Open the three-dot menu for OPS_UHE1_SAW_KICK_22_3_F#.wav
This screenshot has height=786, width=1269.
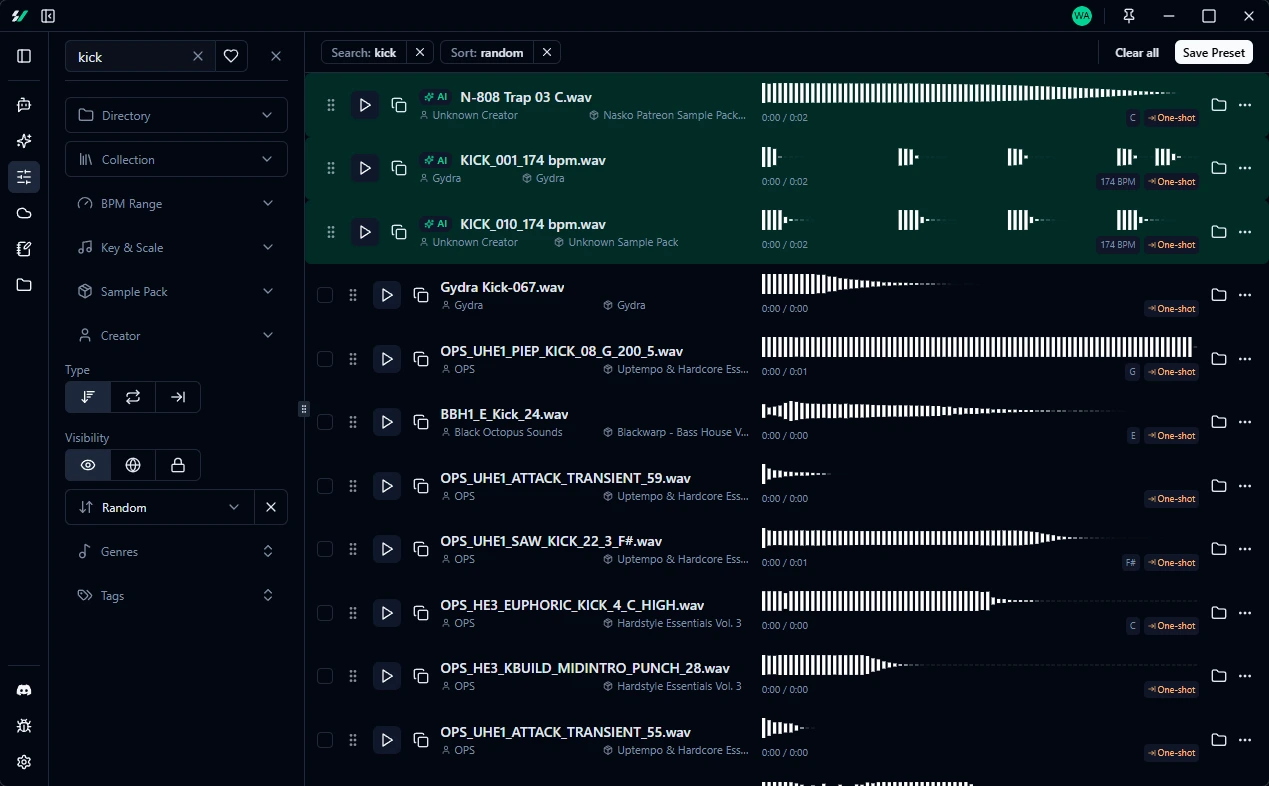pyautogui.click(x=1245, y=548)
